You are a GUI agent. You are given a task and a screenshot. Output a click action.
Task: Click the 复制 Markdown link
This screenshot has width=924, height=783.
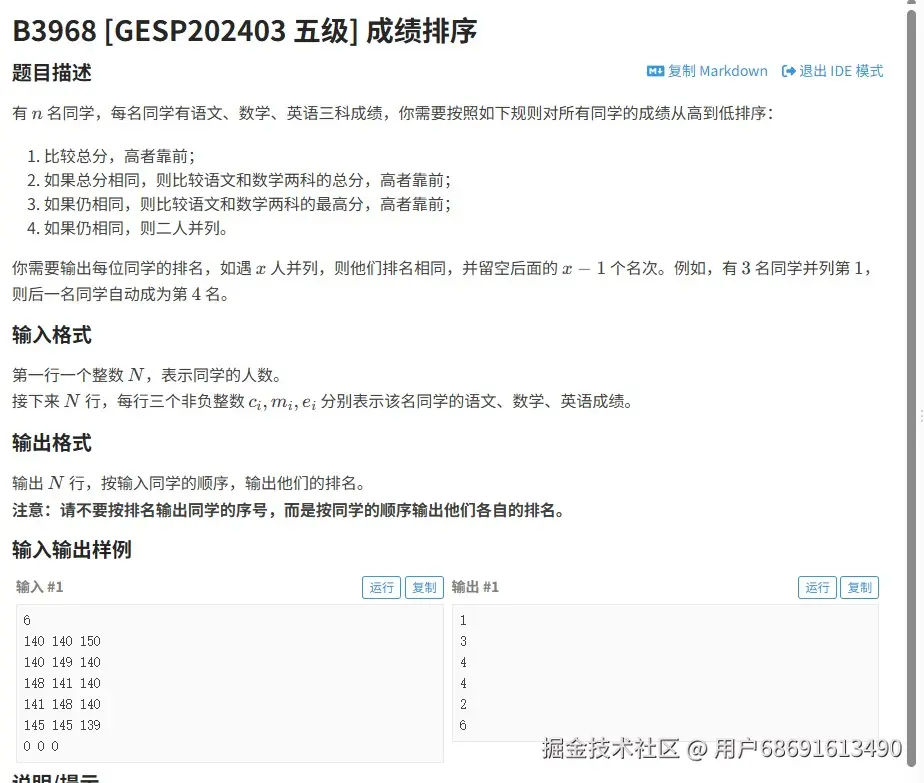707,71
